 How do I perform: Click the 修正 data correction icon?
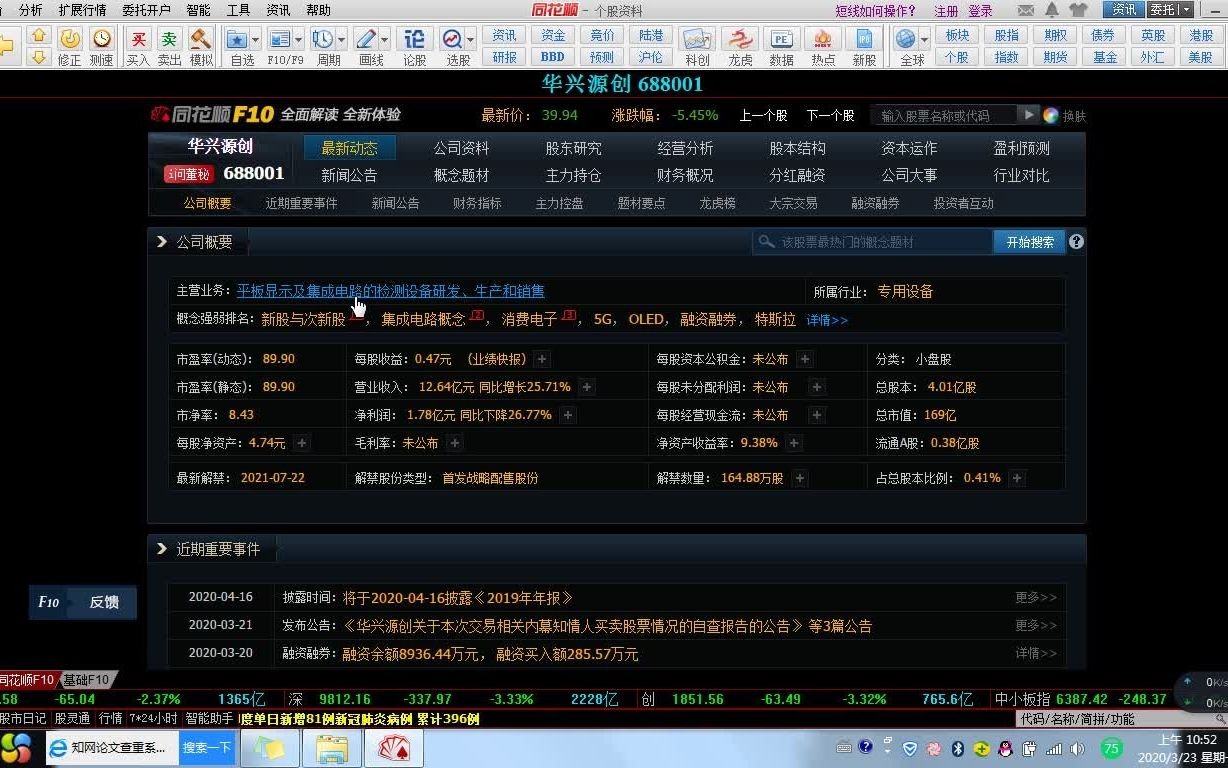tap(70, 40)
